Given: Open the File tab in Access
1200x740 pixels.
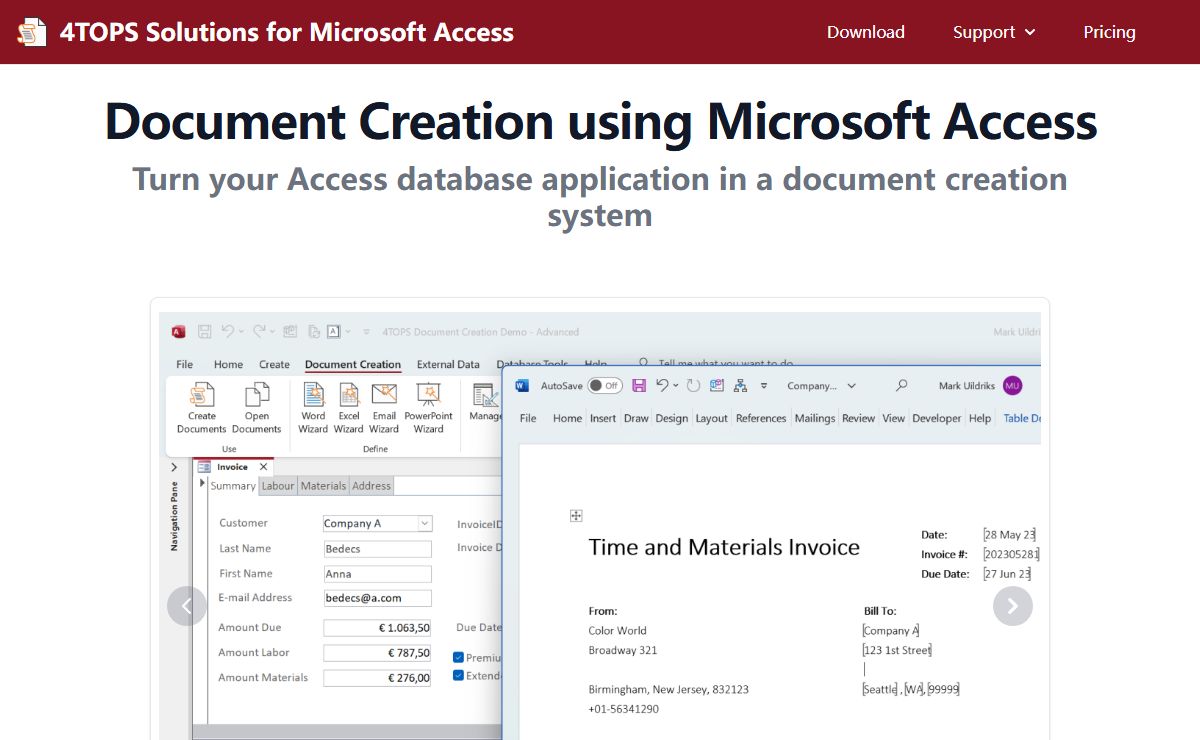Looking at the screenshot, I should tap(185, 364).
